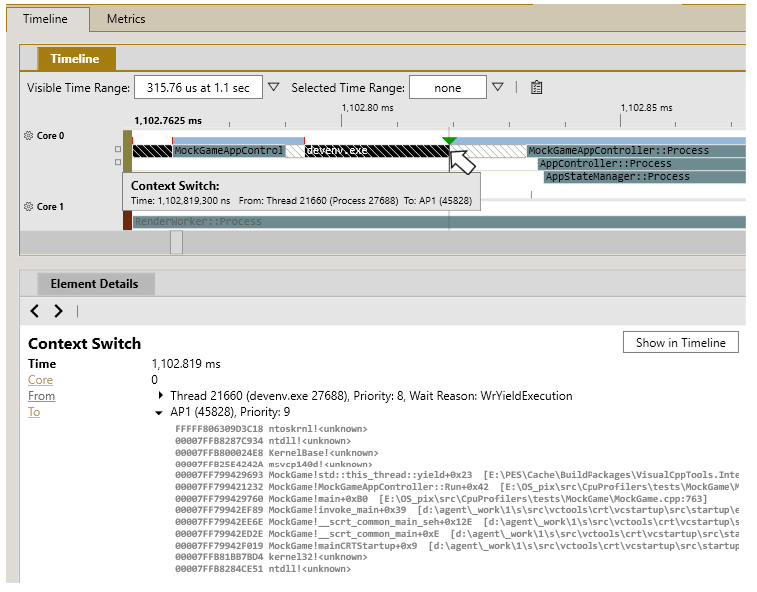Select the MockGameAppControl block on Core 0
Viewport: 757px width, 592px height.
tap(228, 151)
